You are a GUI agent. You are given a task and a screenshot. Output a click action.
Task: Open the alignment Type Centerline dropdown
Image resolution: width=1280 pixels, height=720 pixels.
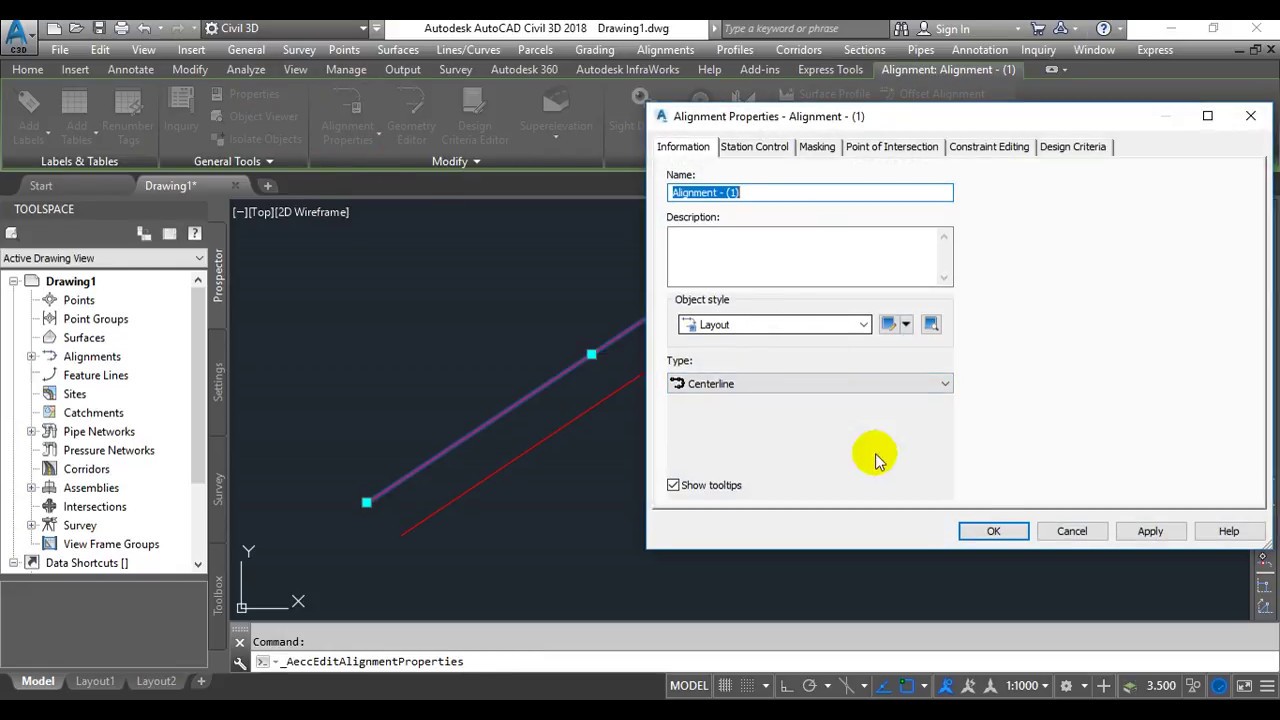[x=810, y=384]
